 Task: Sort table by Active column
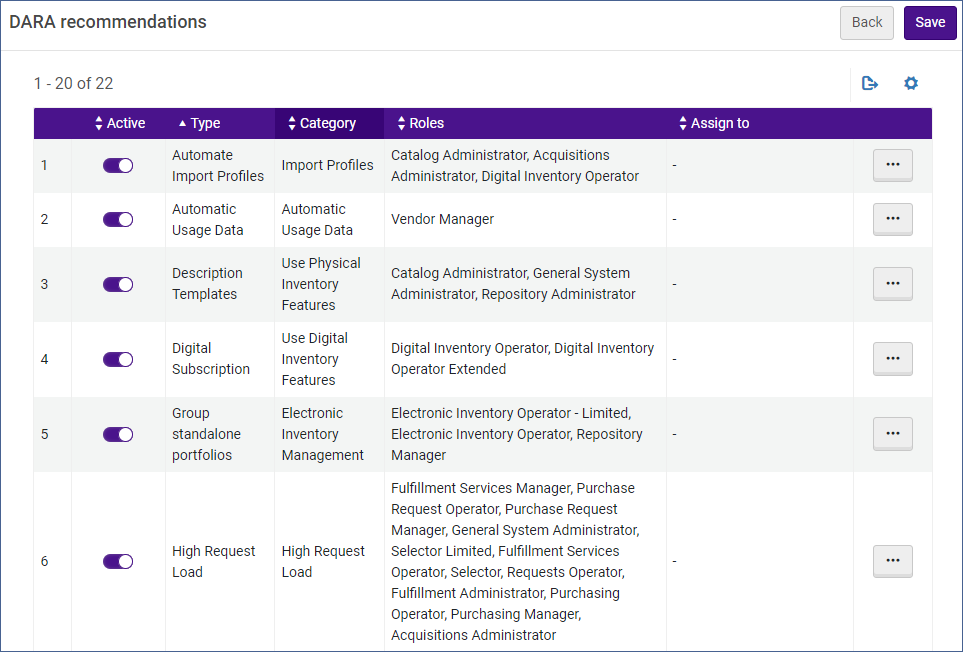pos(120,123)
